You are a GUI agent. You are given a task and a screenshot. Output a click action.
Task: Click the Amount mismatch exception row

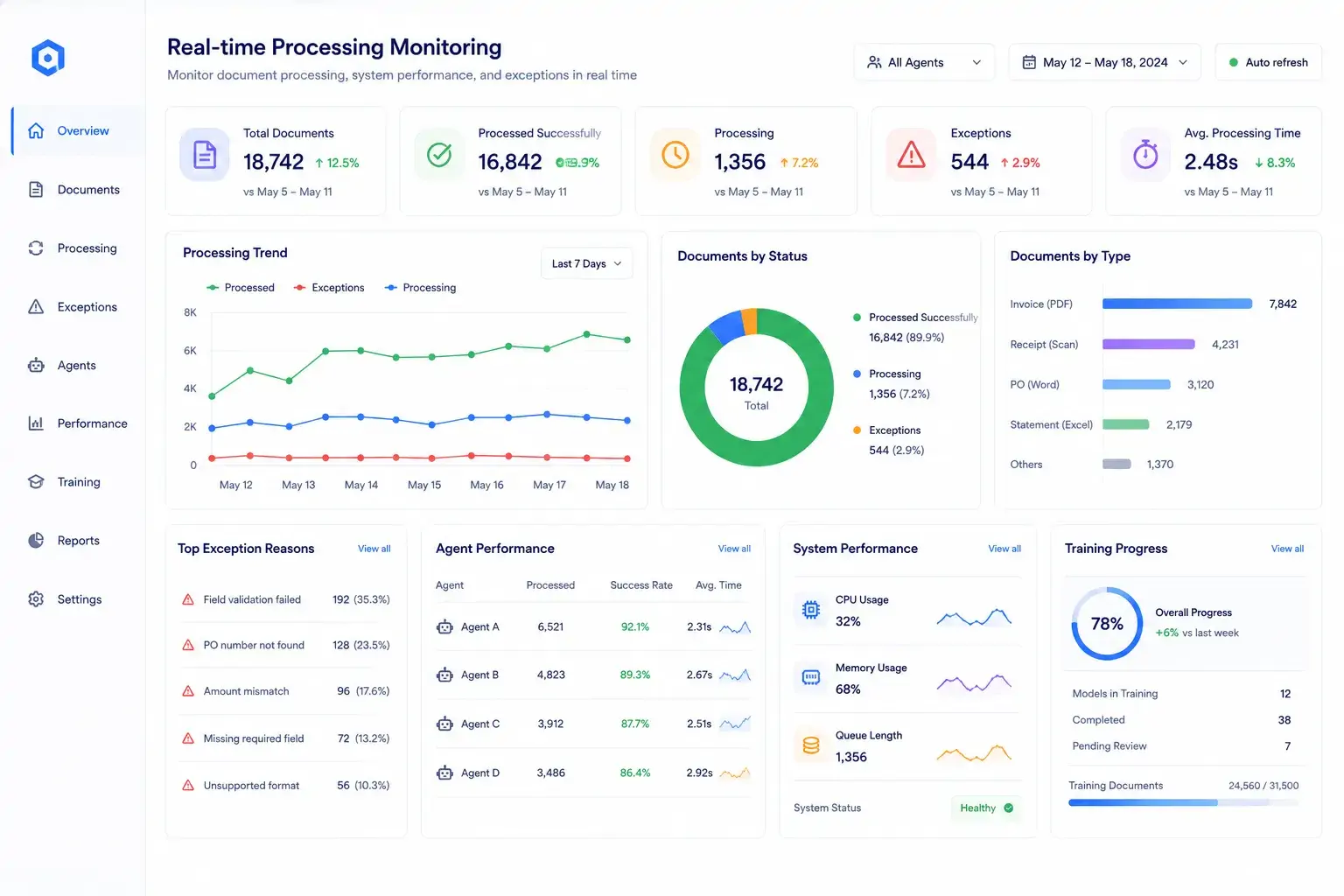(x=285, y=691)
